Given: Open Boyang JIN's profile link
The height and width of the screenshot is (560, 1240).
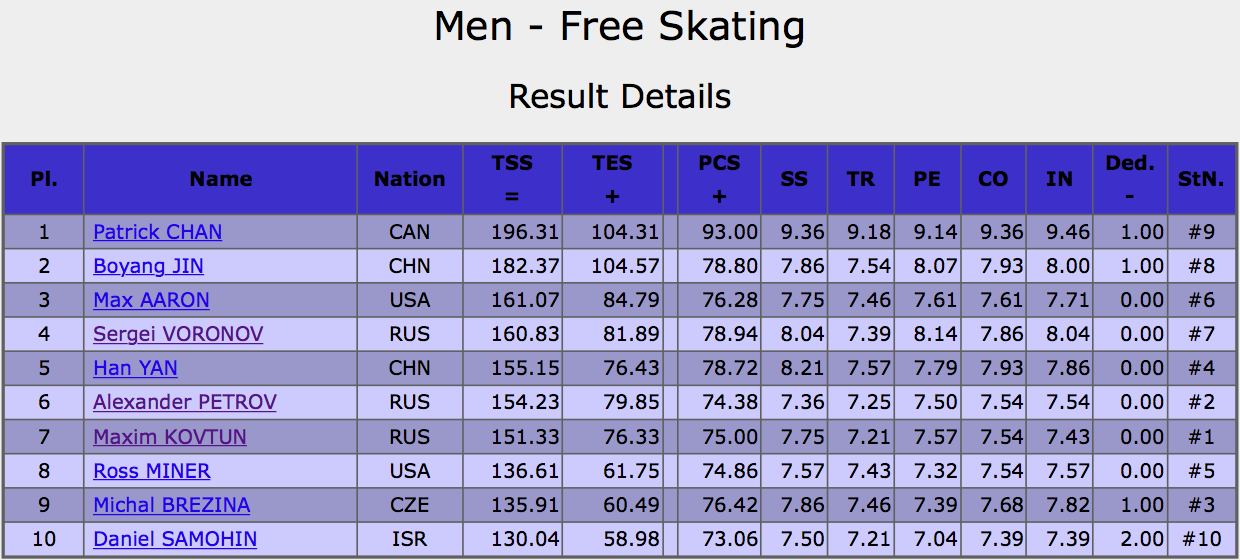Looking at the screenshot, I should click(x=149, y=266).
